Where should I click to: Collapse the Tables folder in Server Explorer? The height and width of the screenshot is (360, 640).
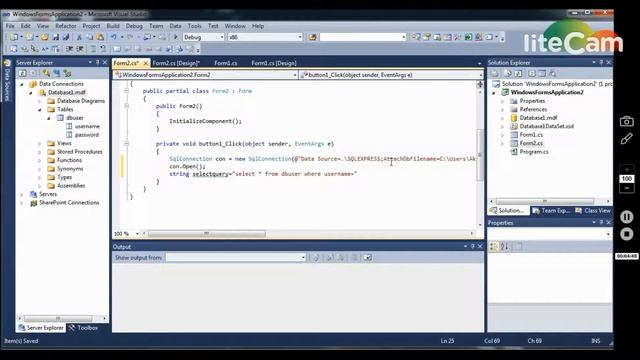[40, 109]
